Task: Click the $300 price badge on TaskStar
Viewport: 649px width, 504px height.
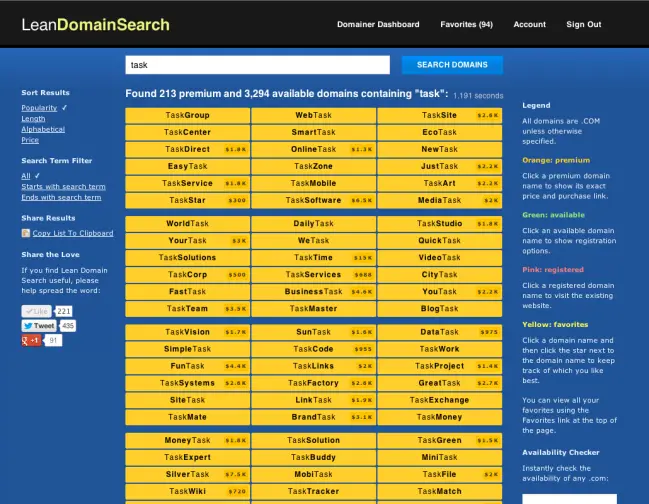Action: click(x=237, y=200)
